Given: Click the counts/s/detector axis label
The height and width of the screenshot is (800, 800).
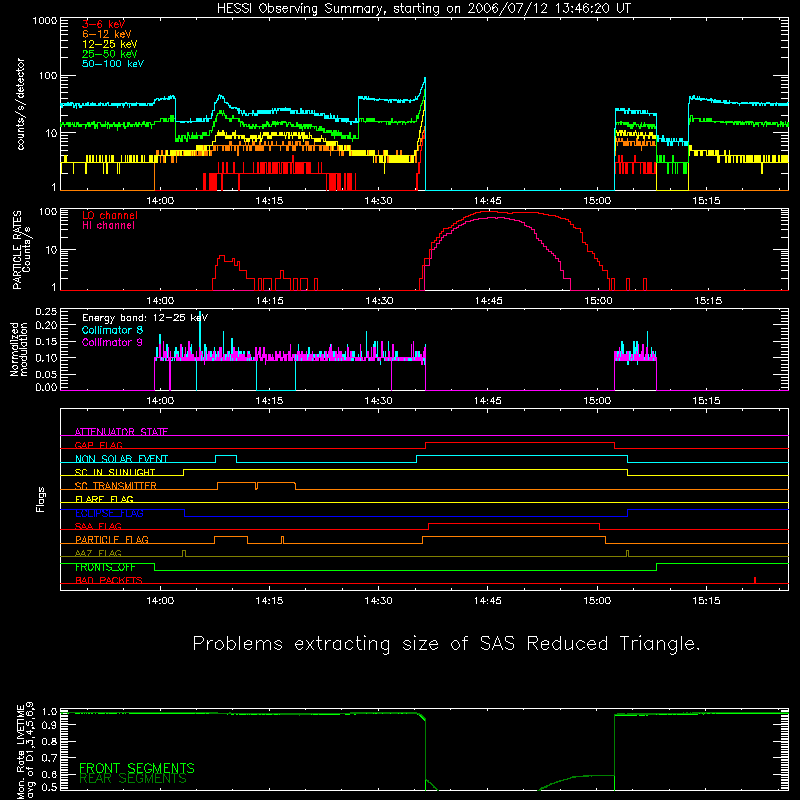Looking at the screenshot, I should coord(20,104).
